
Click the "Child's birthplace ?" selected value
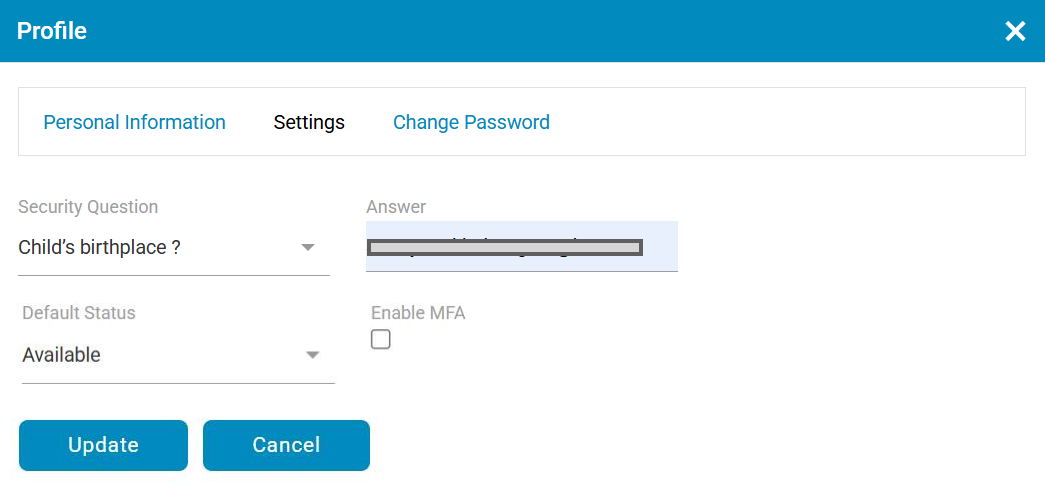[100, 247]
